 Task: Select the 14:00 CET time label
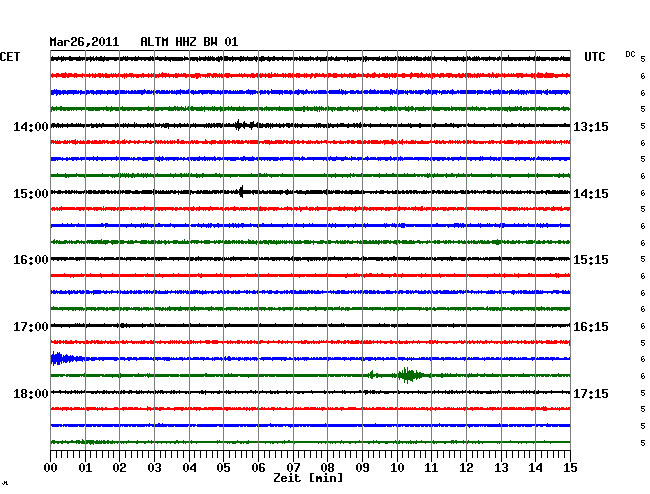[x=31, y=127]
